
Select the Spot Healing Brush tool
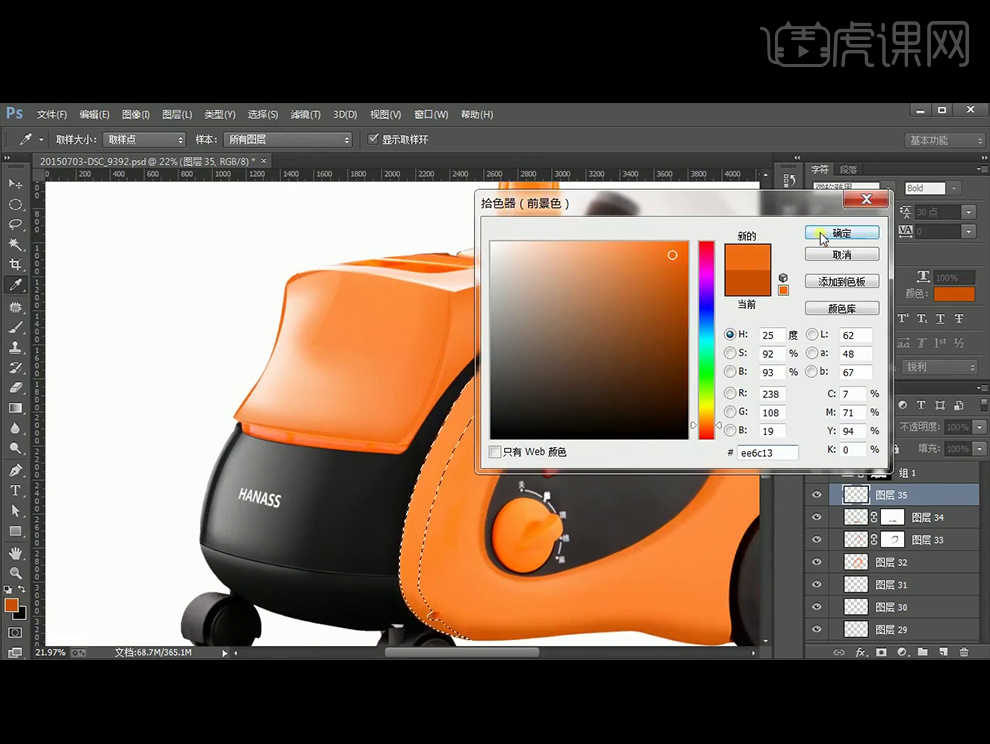15,308
